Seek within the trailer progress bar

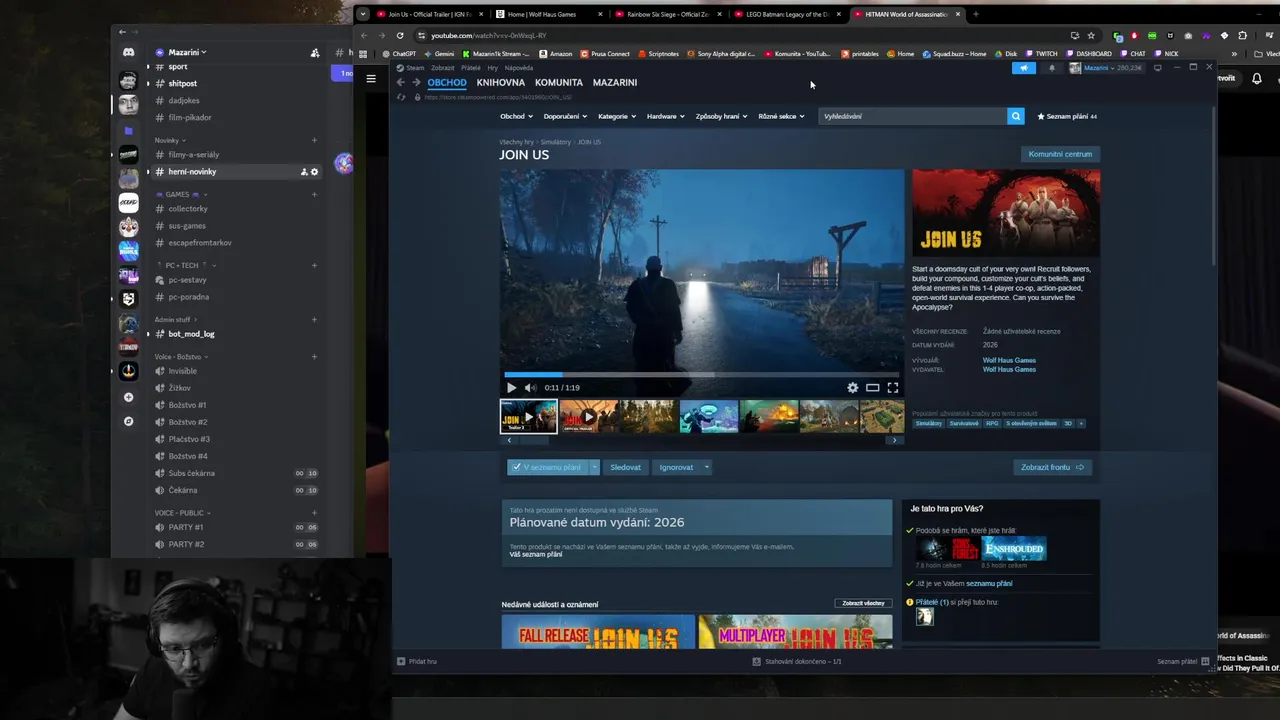(x=701, y=375)
